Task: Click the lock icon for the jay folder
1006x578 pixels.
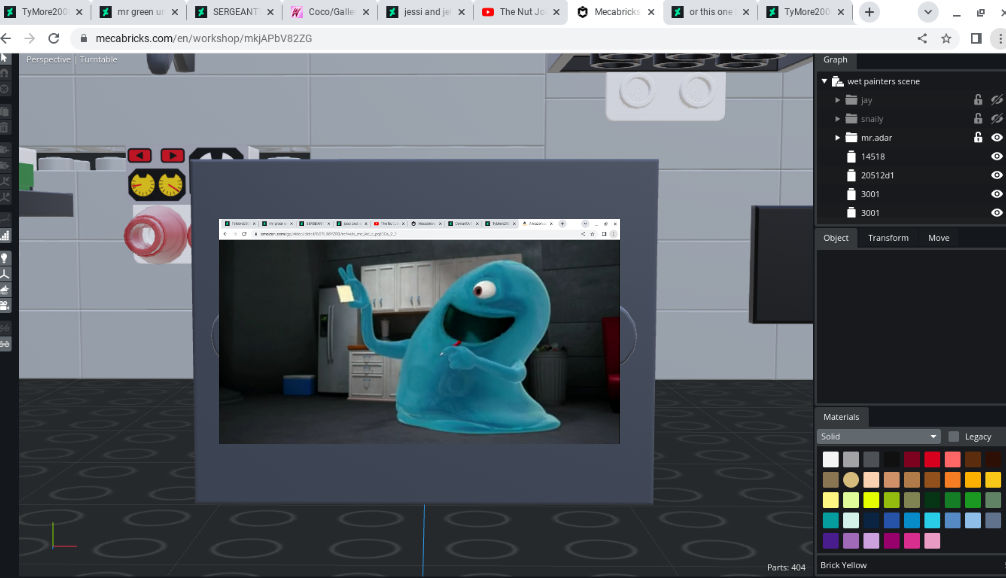Action: click(x=978, y=100)
